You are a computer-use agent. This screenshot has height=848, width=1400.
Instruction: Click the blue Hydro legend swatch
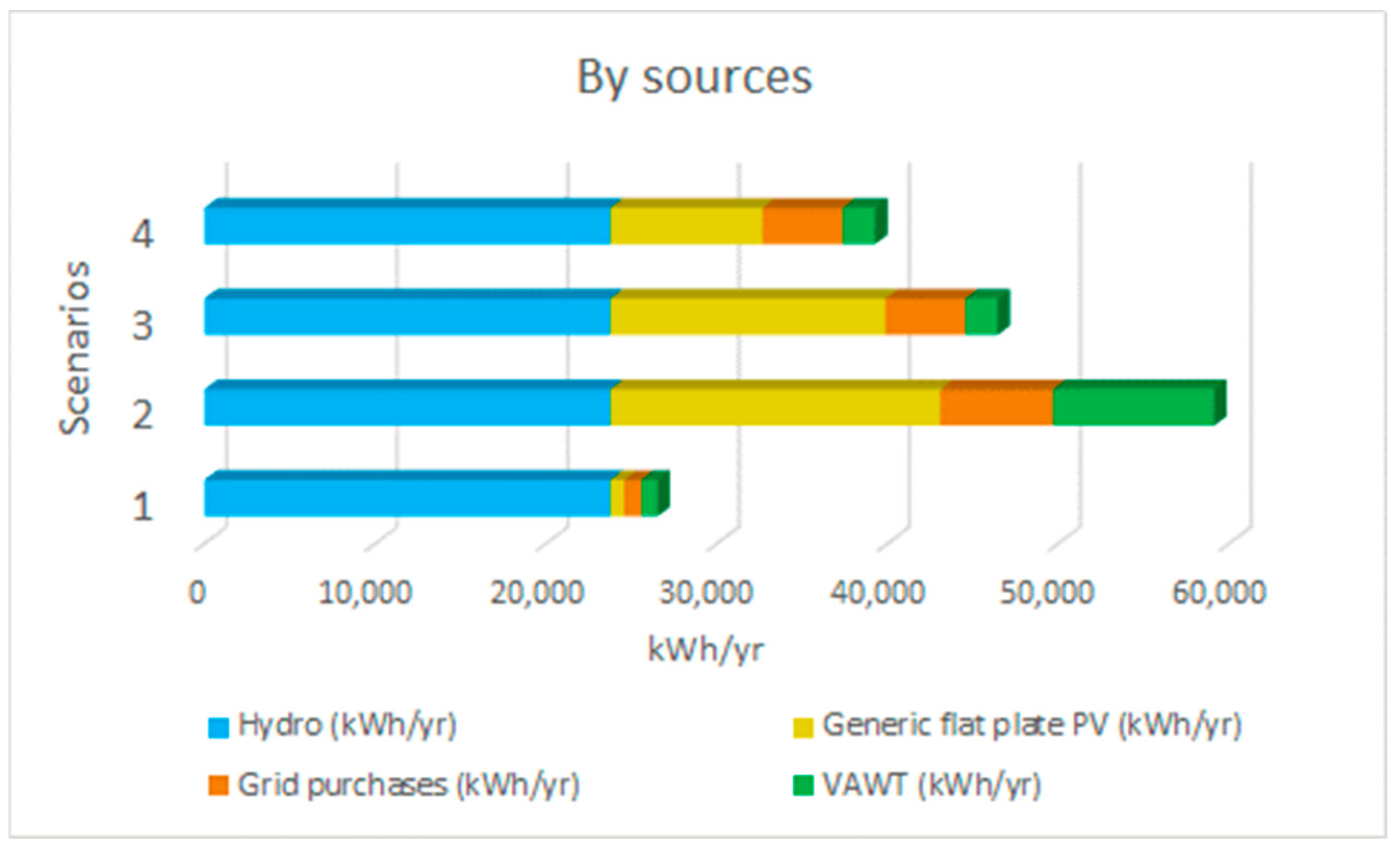[x=218, y=728]
